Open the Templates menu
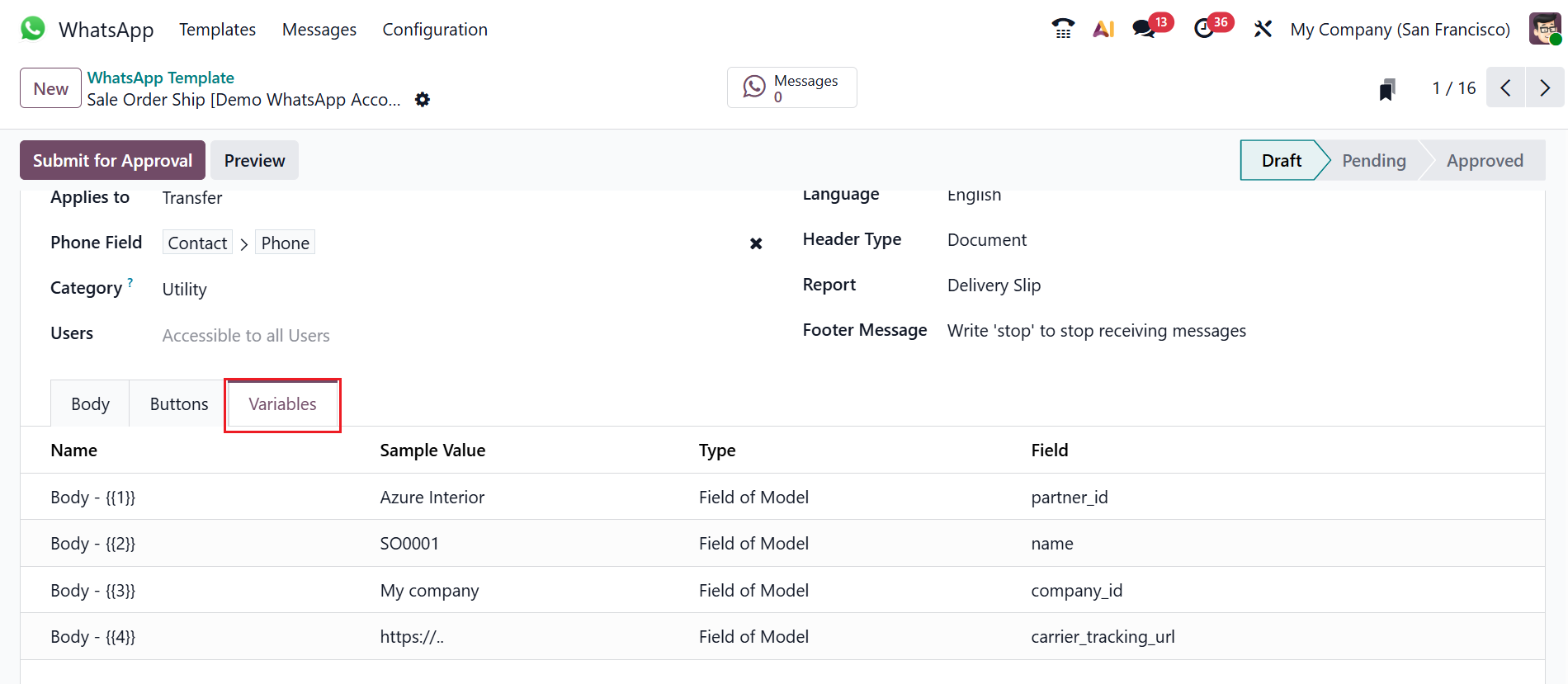The image size is (1568, 684). click(x=217, y=30)
